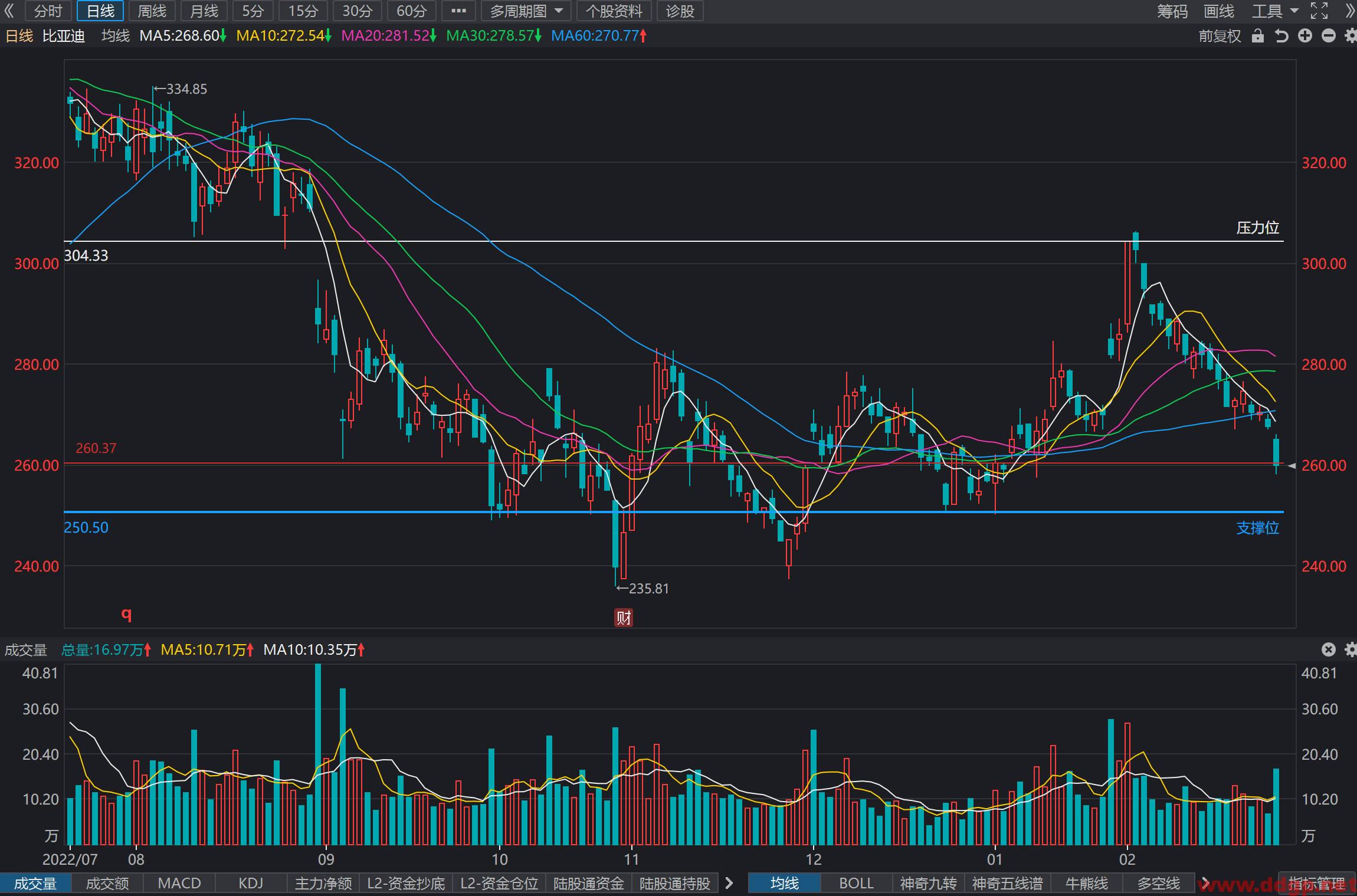Switch to 周线 weekly period

[152, 11]
